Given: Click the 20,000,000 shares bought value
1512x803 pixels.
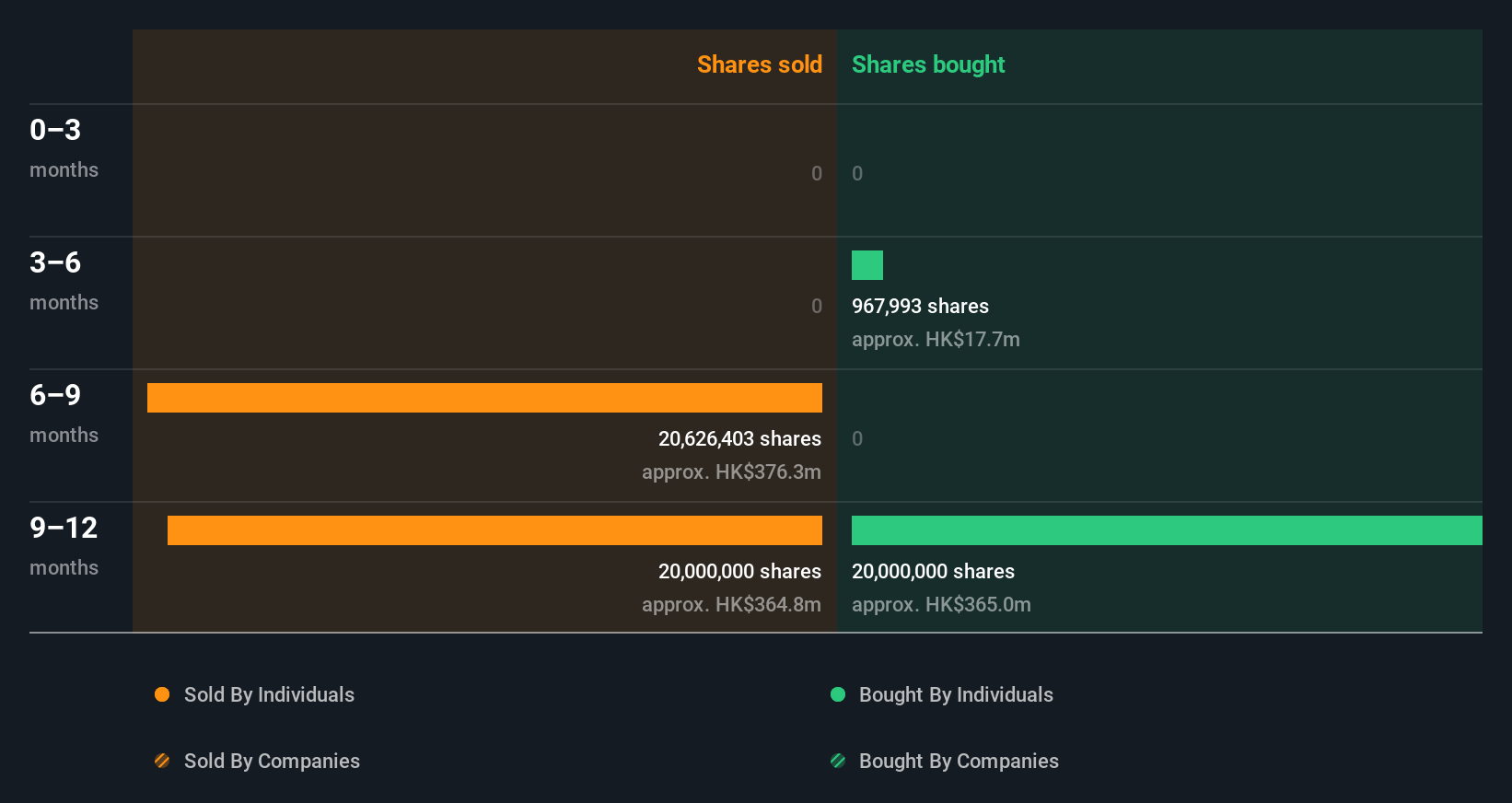Looking at the screenshot, I should click(933, 572).
